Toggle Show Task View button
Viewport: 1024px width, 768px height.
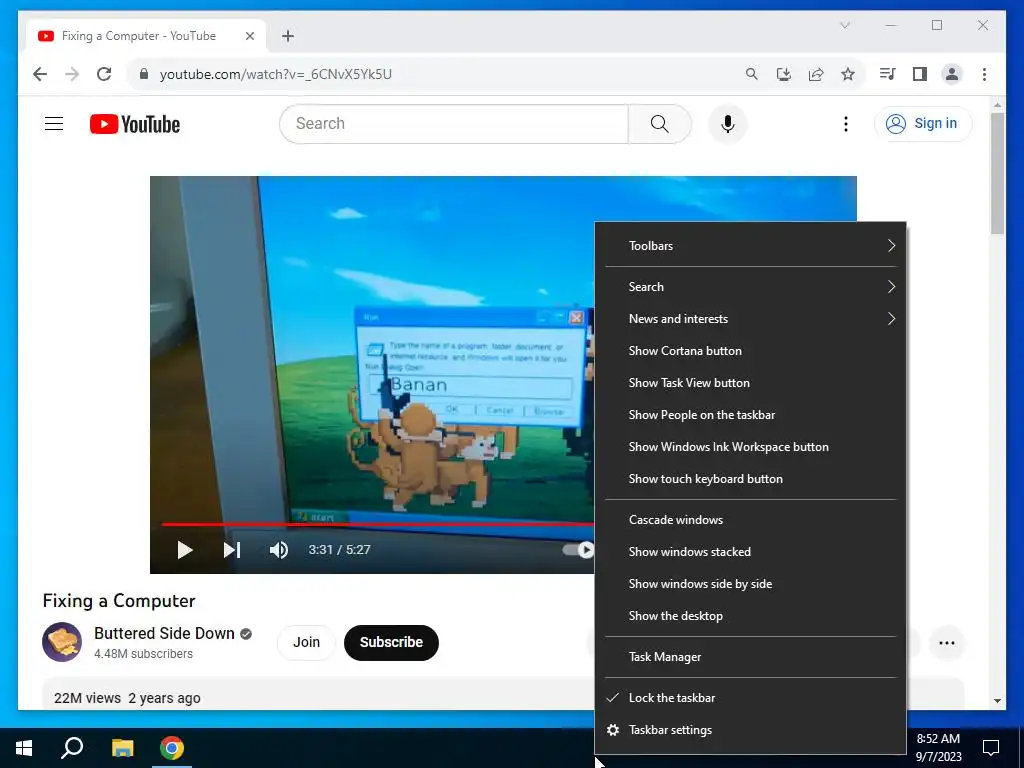[750, 383]
